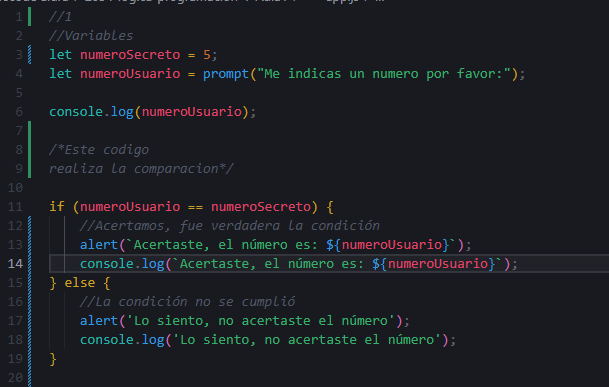
Task: Click "${numeroUsuario}" in the line 13 alert
Action: pyautogui.click(x=388, y=245)
